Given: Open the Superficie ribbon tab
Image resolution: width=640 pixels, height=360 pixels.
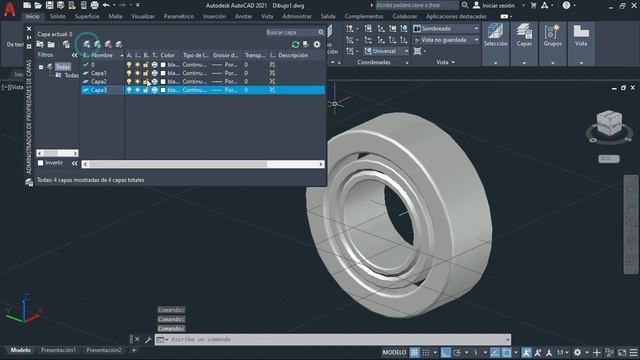Looking at the screenshot, I should coord(87,16).
